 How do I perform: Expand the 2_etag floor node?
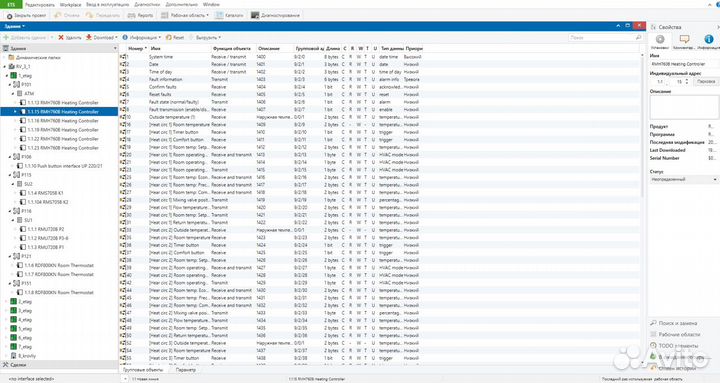tap(7, 302)
